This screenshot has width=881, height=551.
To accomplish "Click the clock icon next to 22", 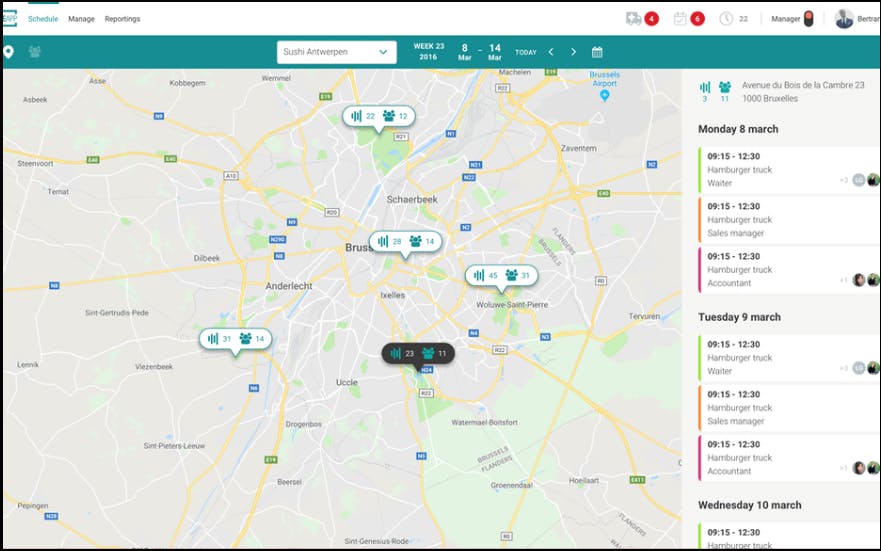I will [x=726, y=19].
